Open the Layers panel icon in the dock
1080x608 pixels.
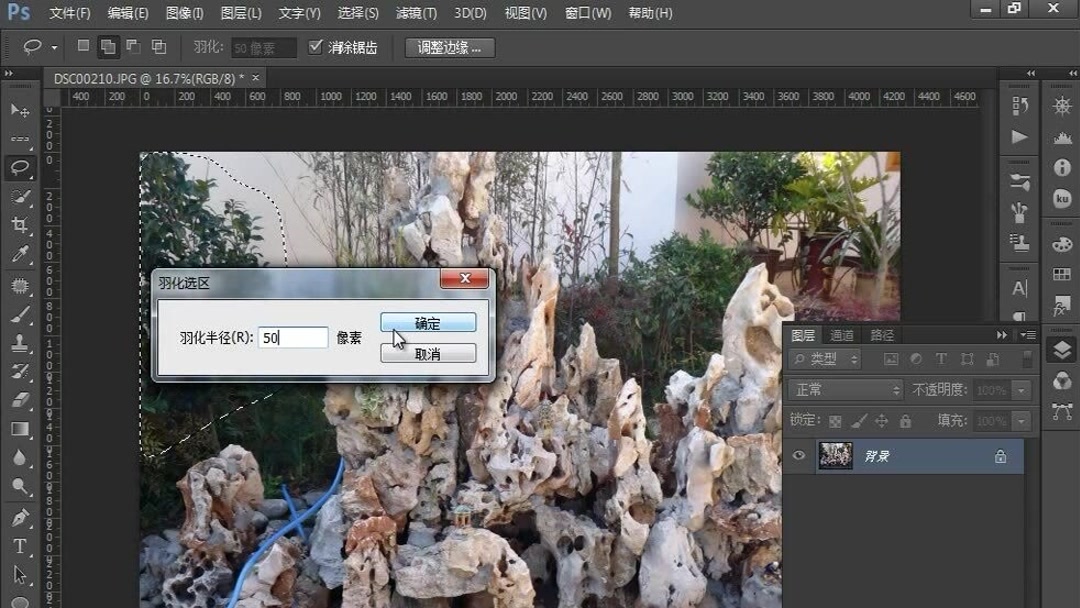coord(1060,349)
